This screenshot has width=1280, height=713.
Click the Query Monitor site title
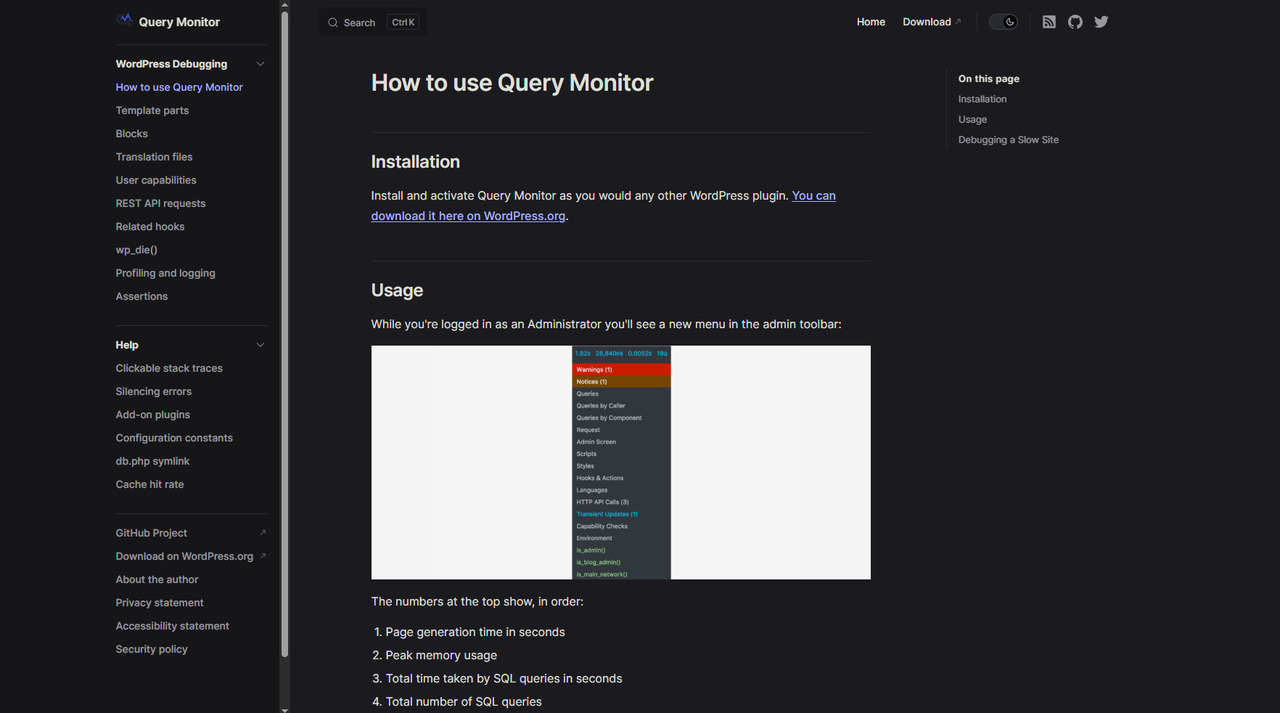tap(179, 22)
